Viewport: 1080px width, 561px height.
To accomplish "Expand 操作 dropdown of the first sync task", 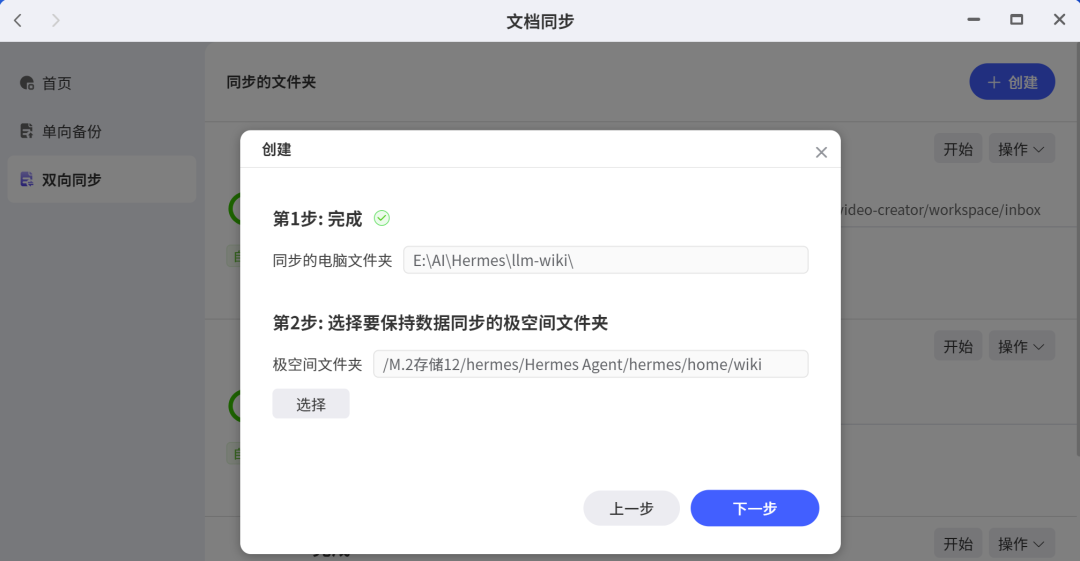I will pos(1021,149).
